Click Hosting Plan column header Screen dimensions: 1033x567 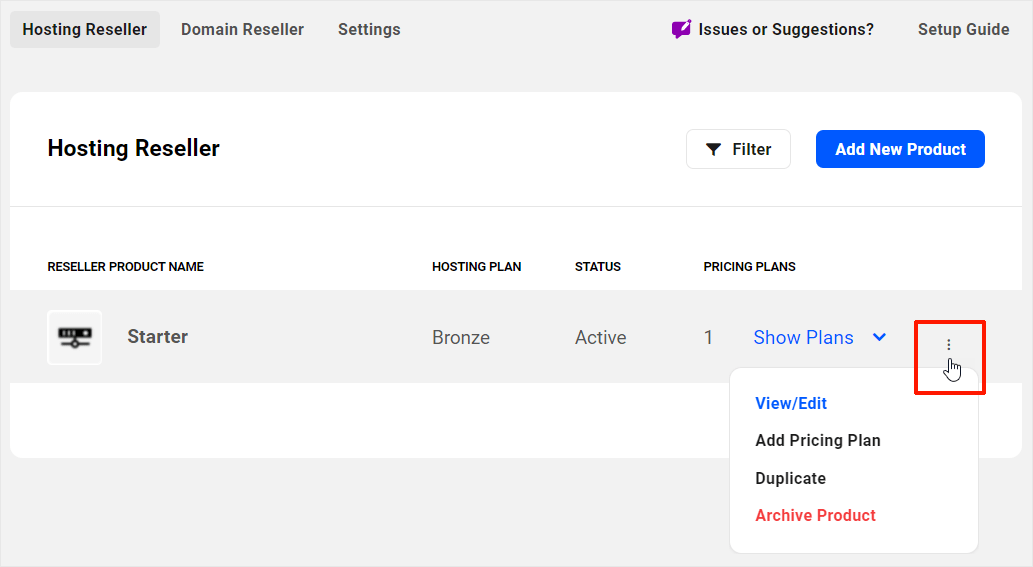[476, 267]
